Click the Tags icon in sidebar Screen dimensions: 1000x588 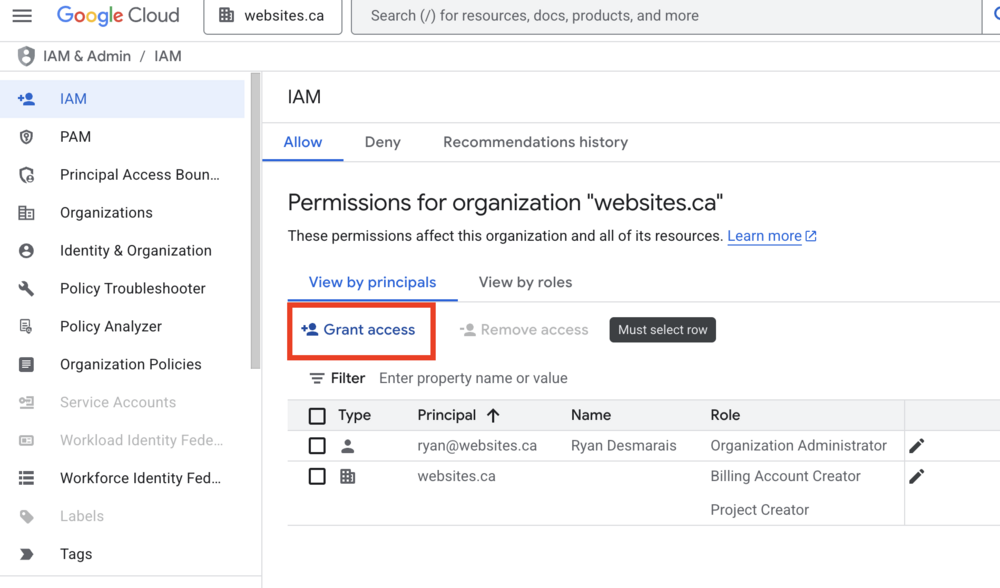click(27, 554)
